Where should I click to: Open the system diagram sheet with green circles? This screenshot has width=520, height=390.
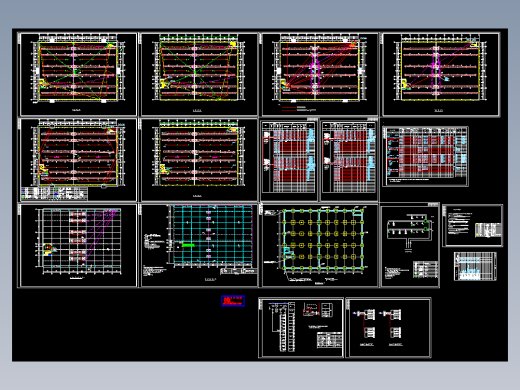(x=410, y=245)
